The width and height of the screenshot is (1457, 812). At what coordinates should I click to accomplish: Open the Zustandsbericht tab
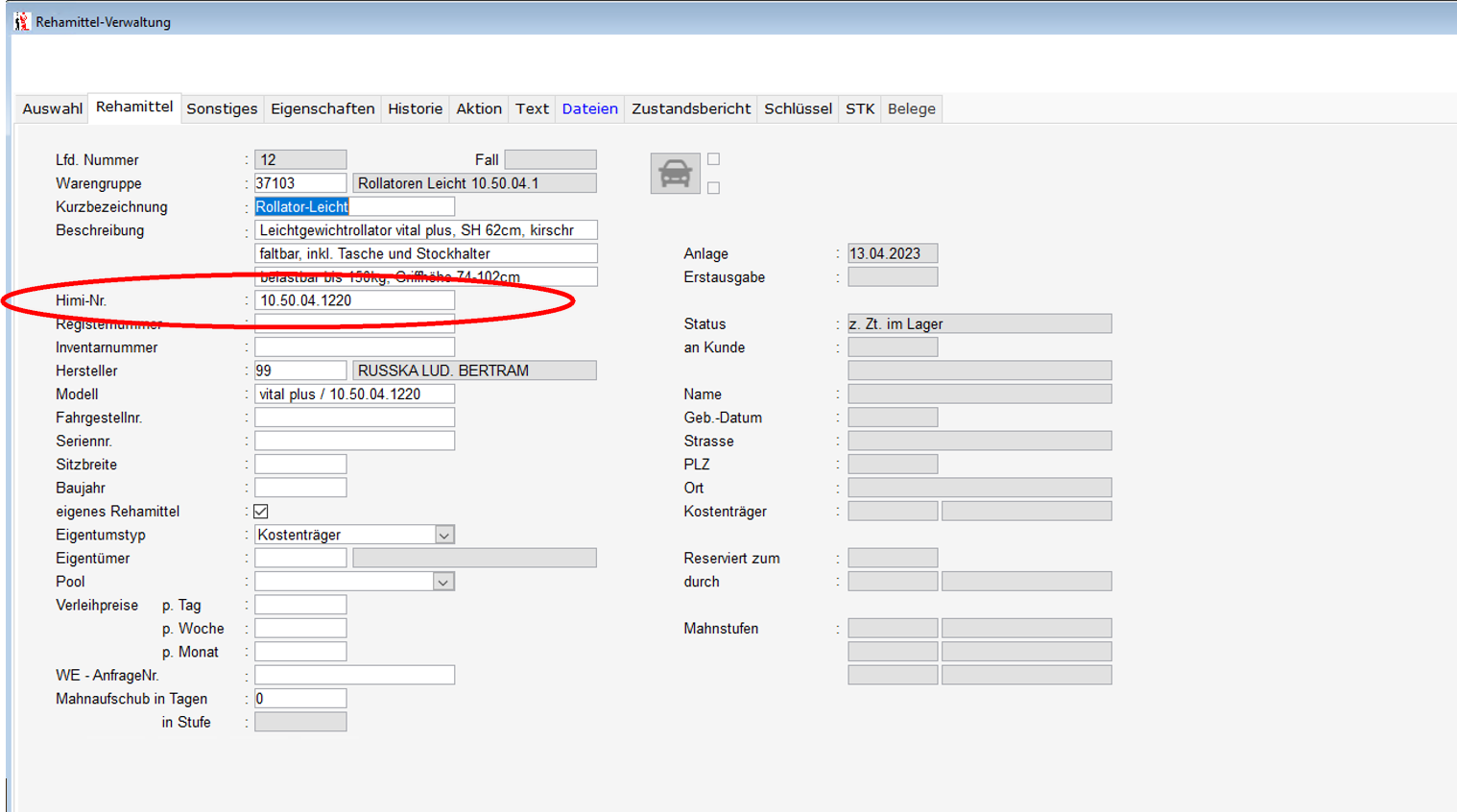[x=690, y=108]
